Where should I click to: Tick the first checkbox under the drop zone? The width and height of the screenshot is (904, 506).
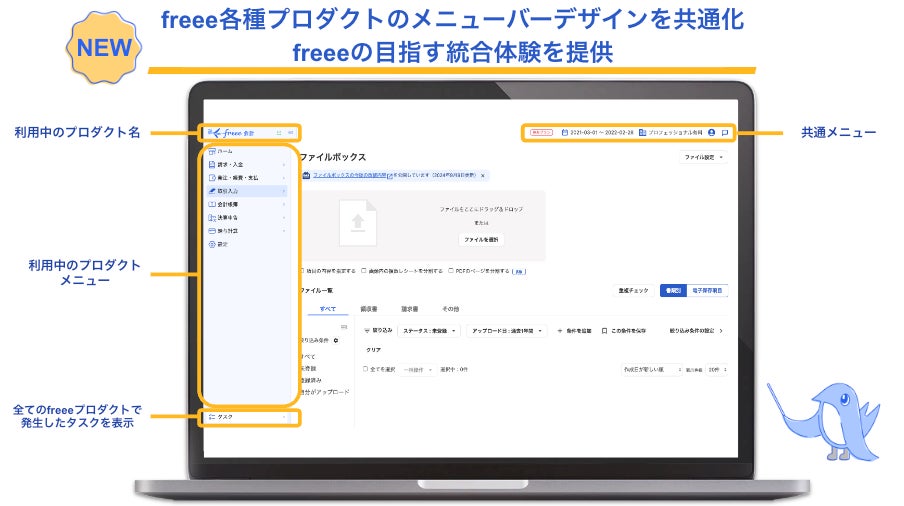(302, 270)
